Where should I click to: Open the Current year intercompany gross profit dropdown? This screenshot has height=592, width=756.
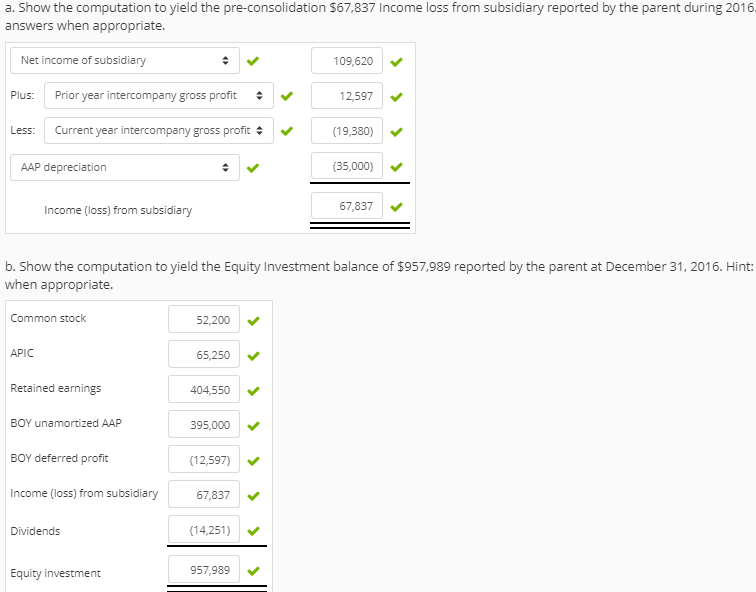click(159, 131)
